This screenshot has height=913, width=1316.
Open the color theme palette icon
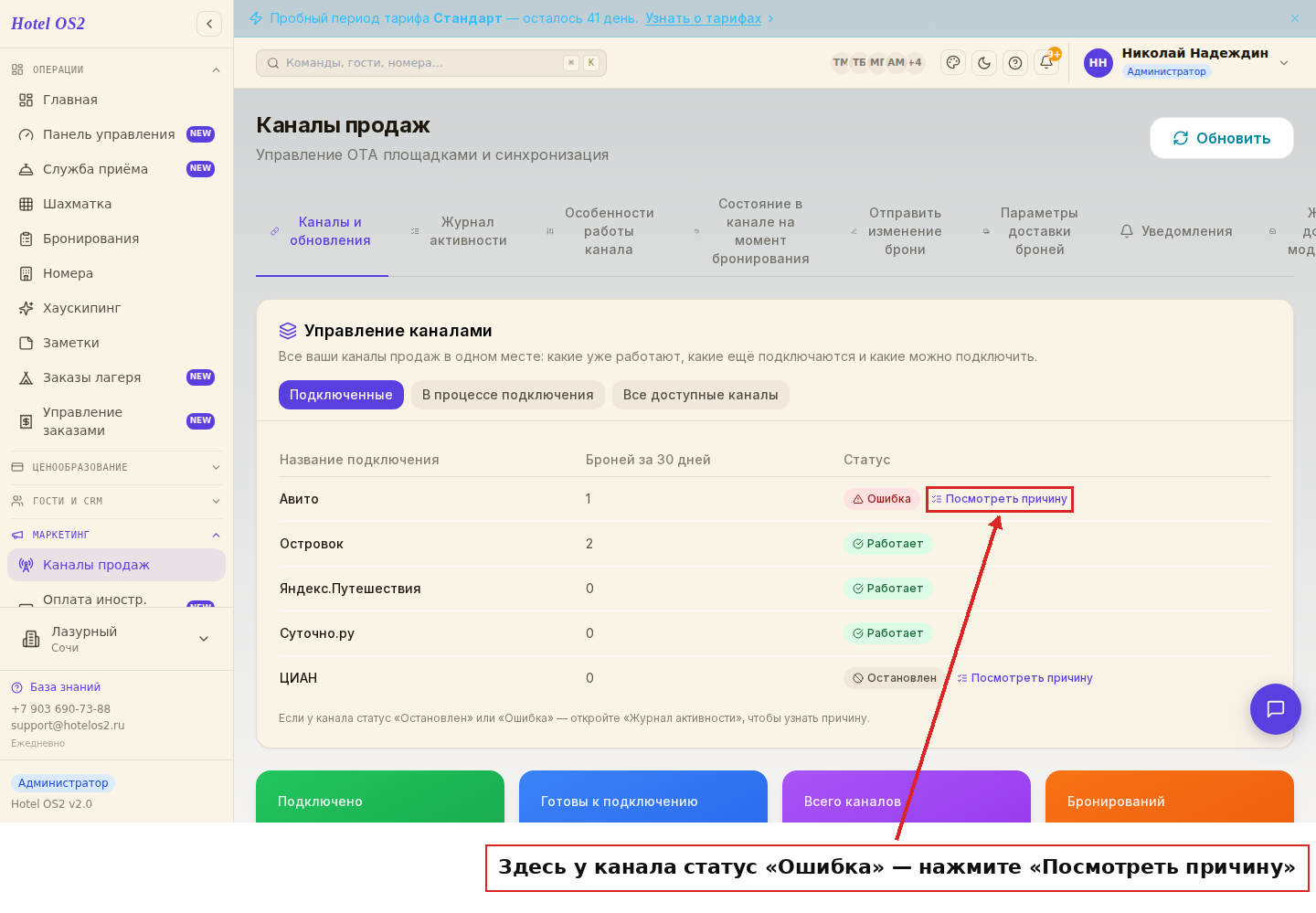(x=953, y=63)
